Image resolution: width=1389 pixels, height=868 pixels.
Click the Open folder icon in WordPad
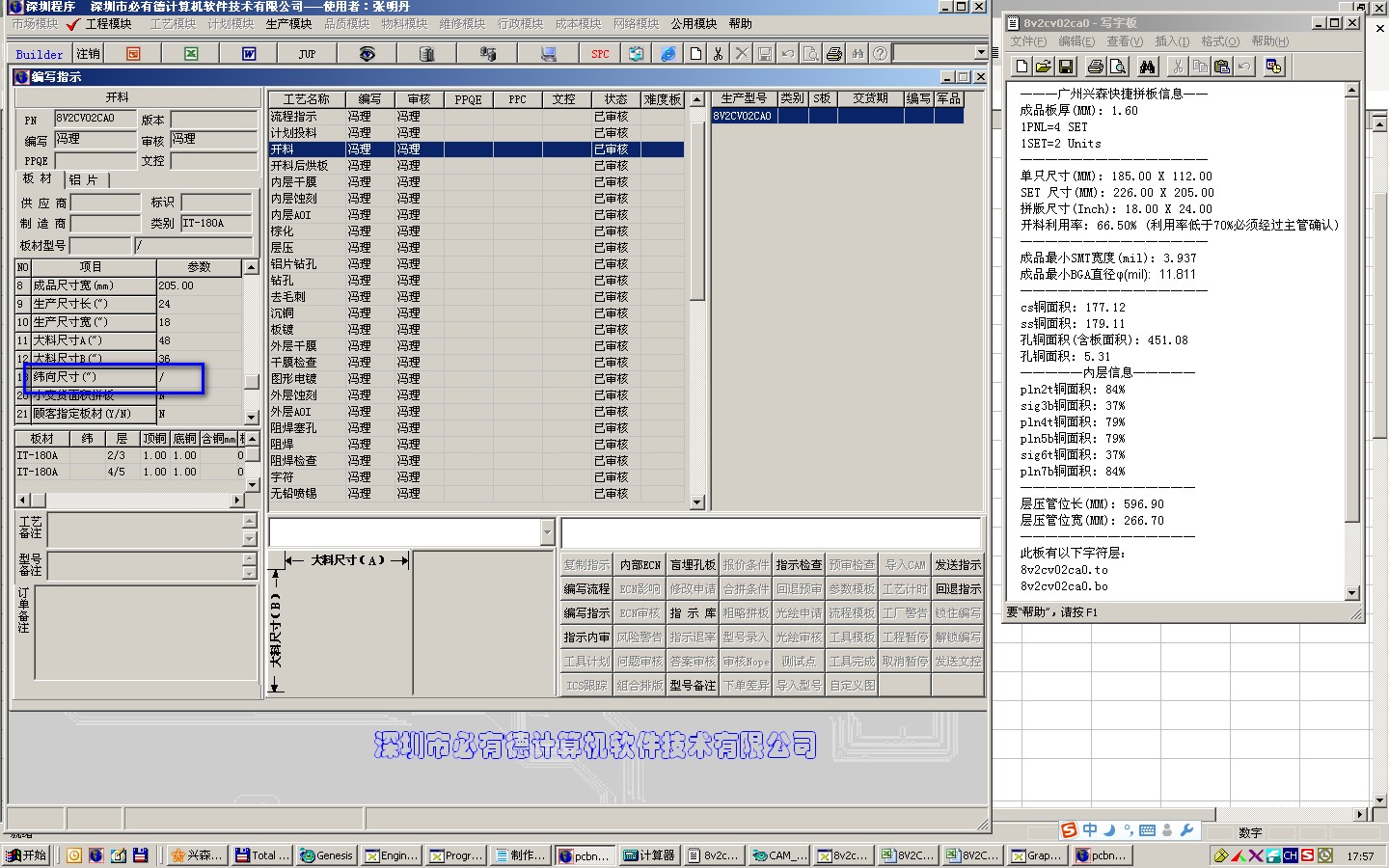1044,67
